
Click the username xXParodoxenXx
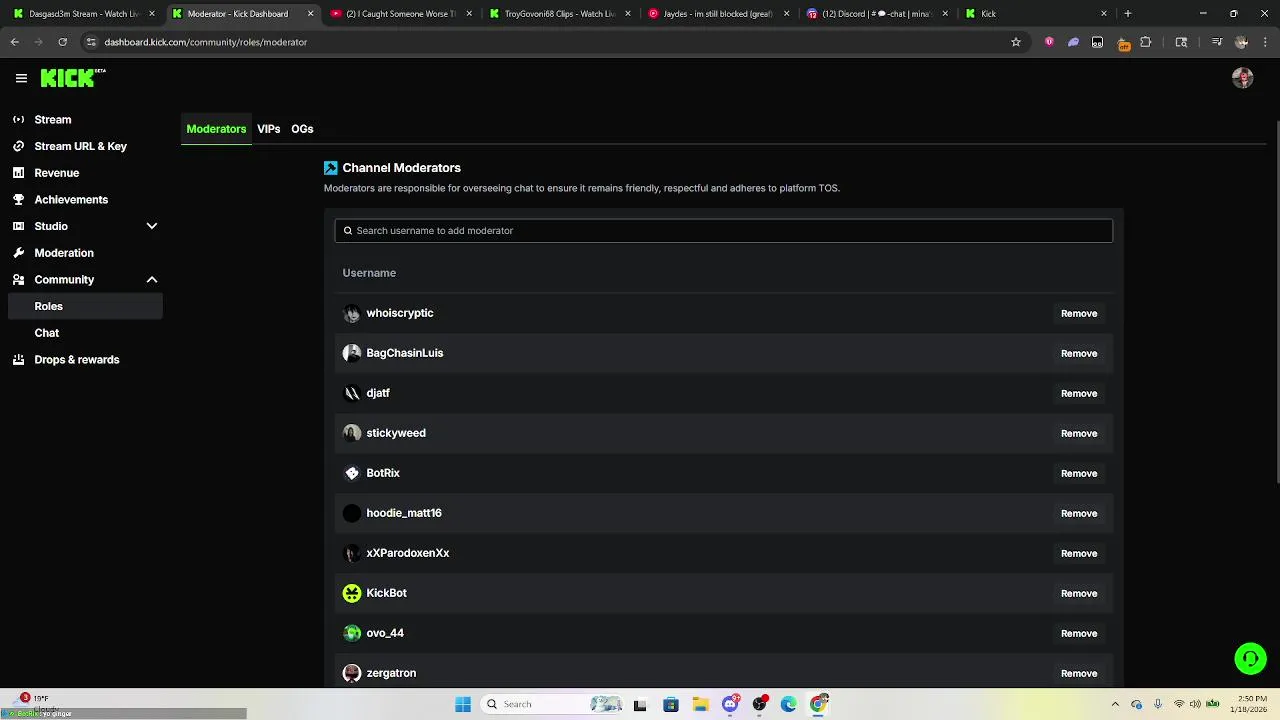point(408,553)
